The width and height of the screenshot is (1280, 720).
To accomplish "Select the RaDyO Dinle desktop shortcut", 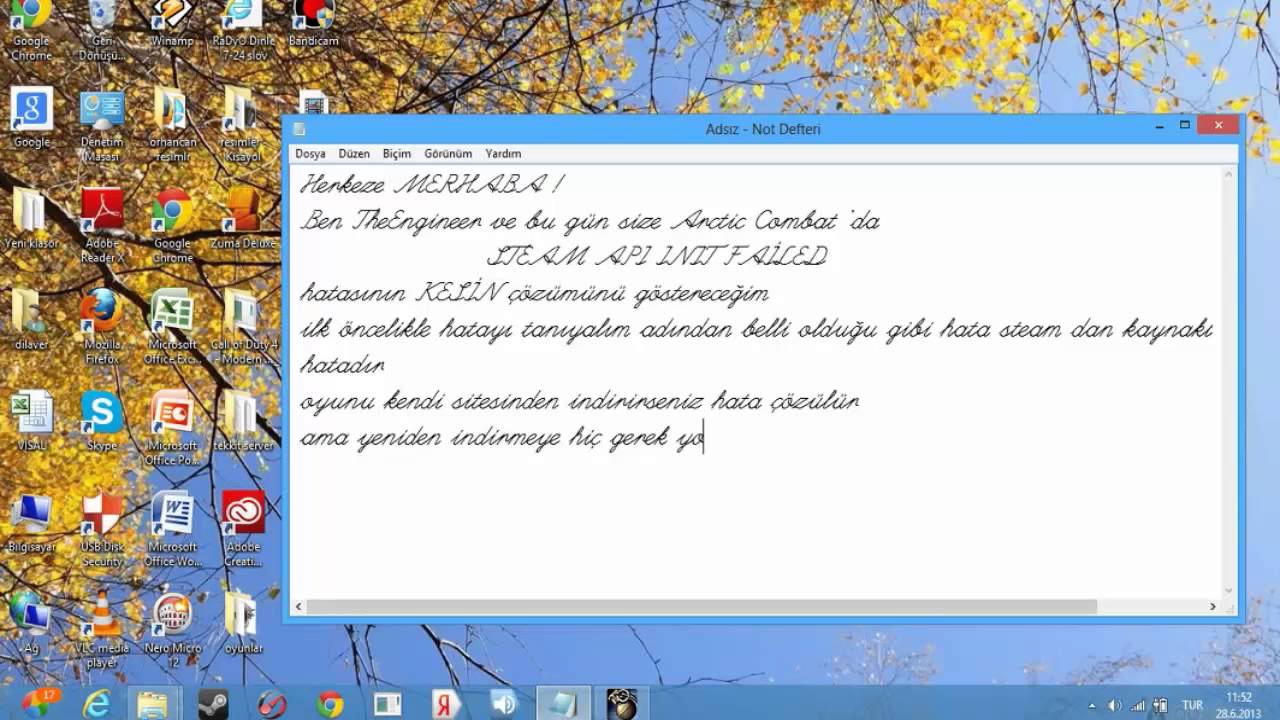I will click(241, 30).
